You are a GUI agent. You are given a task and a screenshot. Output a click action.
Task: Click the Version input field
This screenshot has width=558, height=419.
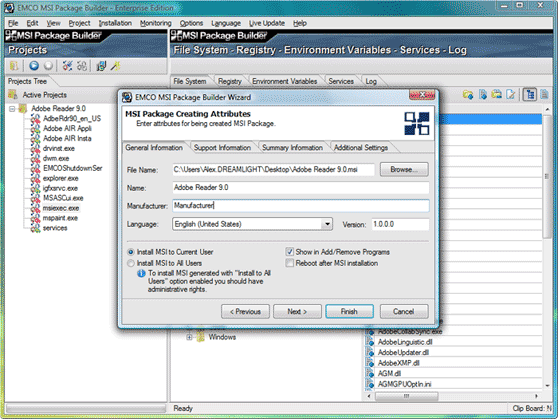click(x=400, y=224)
